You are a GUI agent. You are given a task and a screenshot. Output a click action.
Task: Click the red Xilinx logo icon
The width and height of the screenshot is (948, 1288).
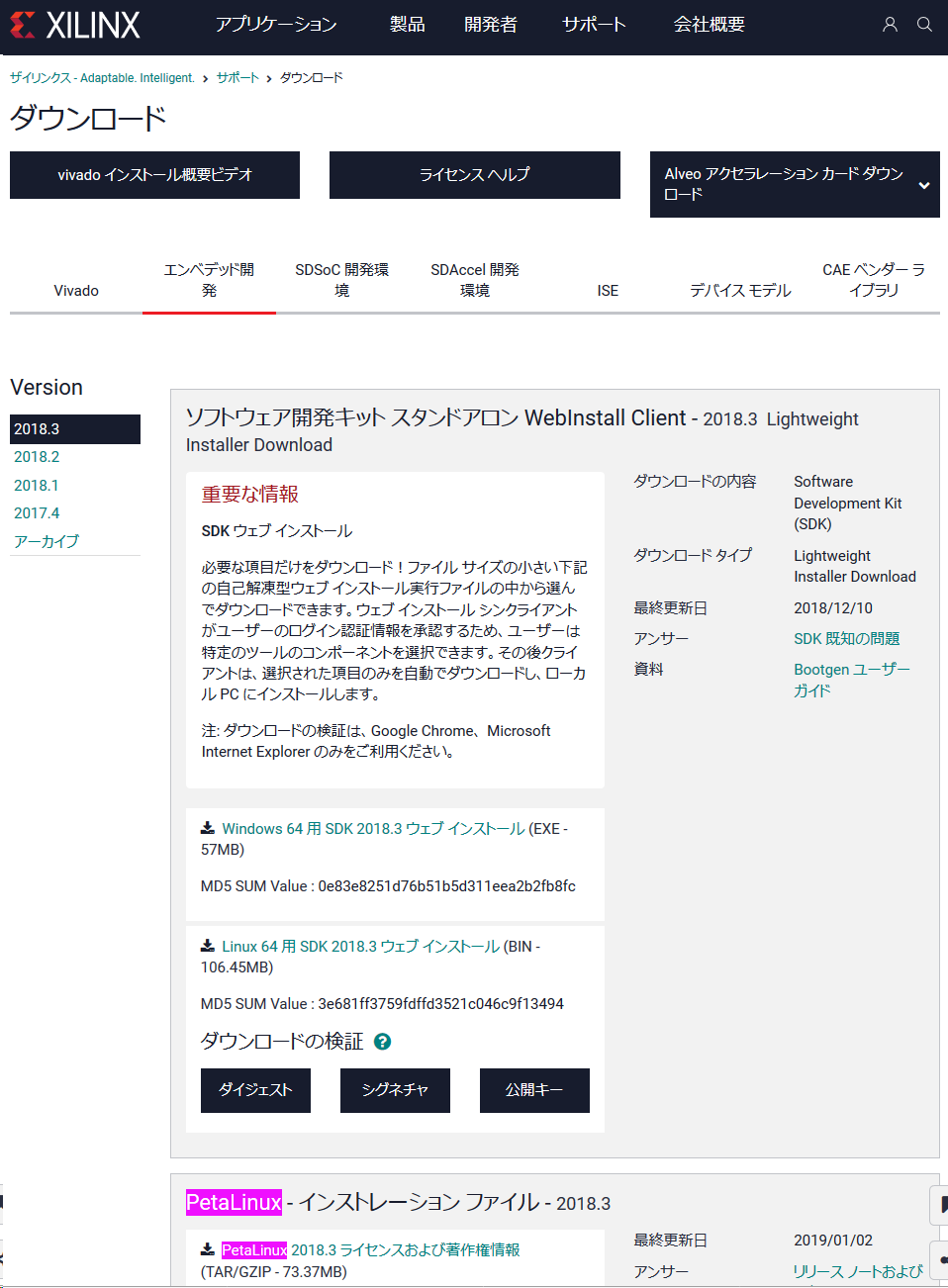click(21, 26)
